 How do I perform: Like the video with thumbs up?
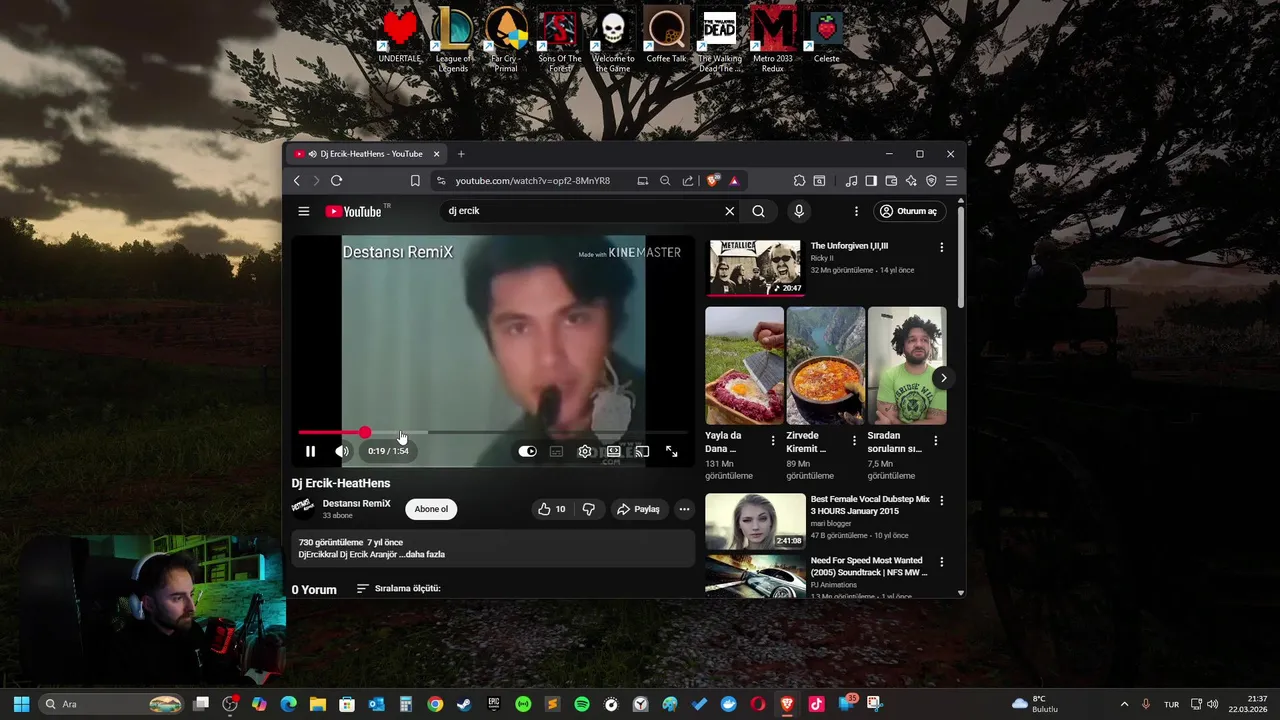551,509
